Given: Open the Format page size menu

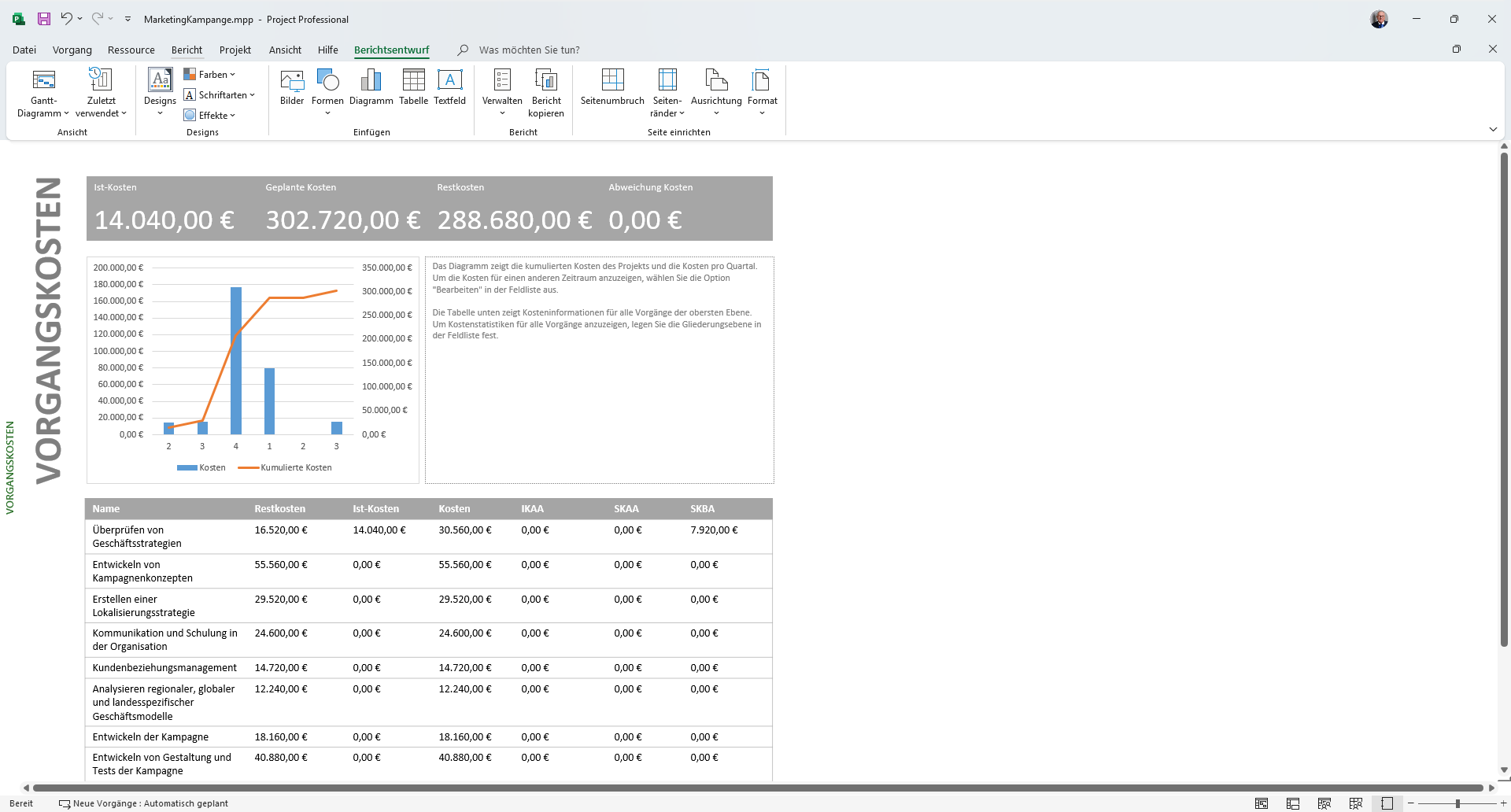Looking at the screenshot, I should coord(762,93).
